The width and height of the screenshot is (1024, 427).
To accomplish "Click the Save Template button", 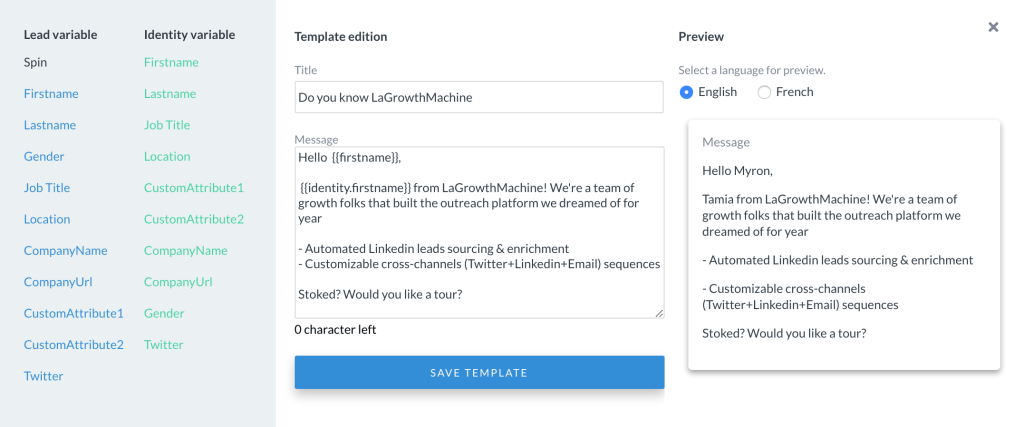I will 479,372.
